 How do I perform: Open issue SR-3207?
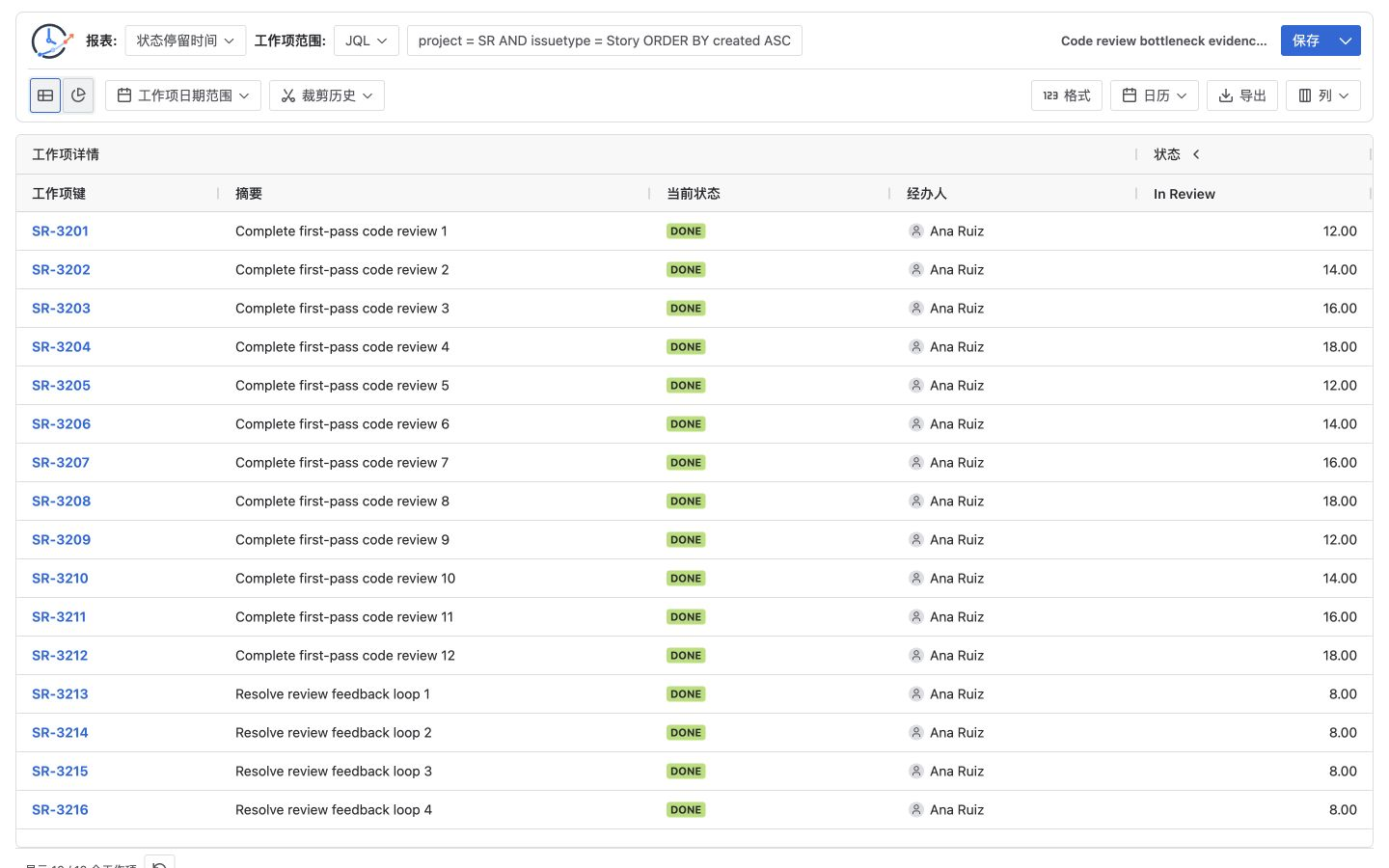click(61, 463)
